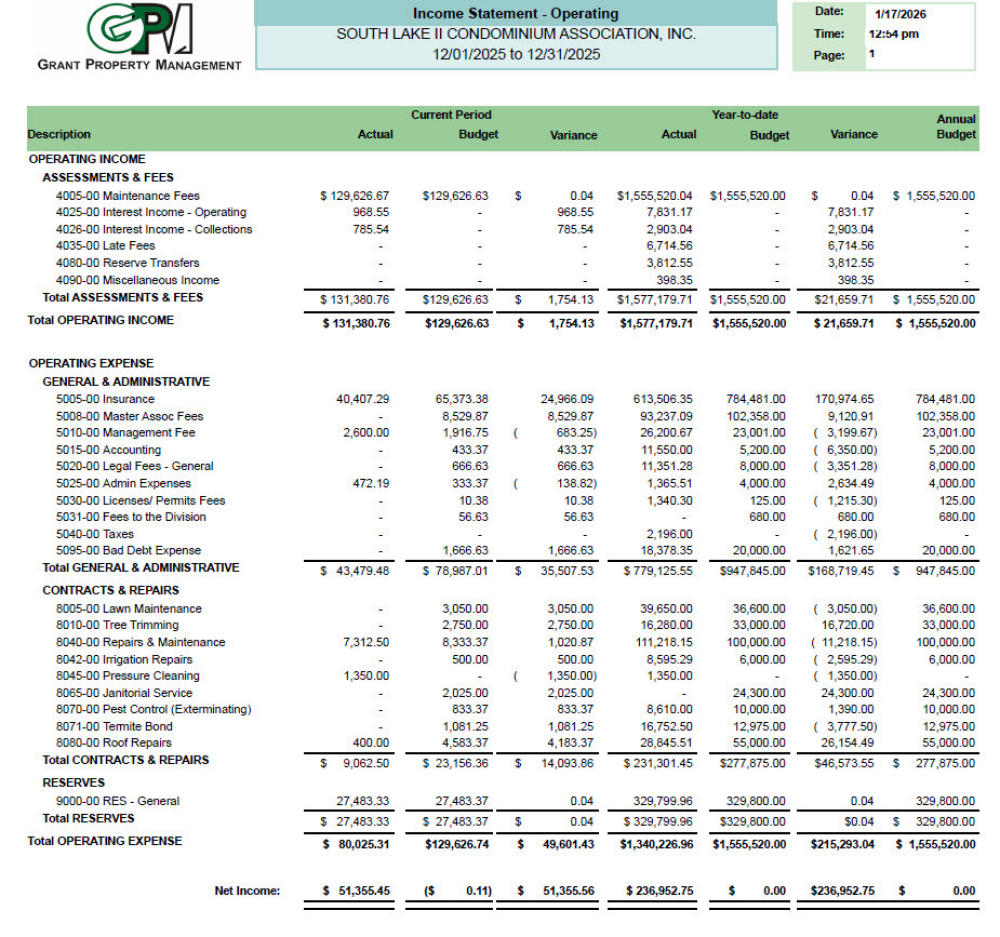Select the Year-to-date header label
The image size is (1000, 937).
coord(744,115)
